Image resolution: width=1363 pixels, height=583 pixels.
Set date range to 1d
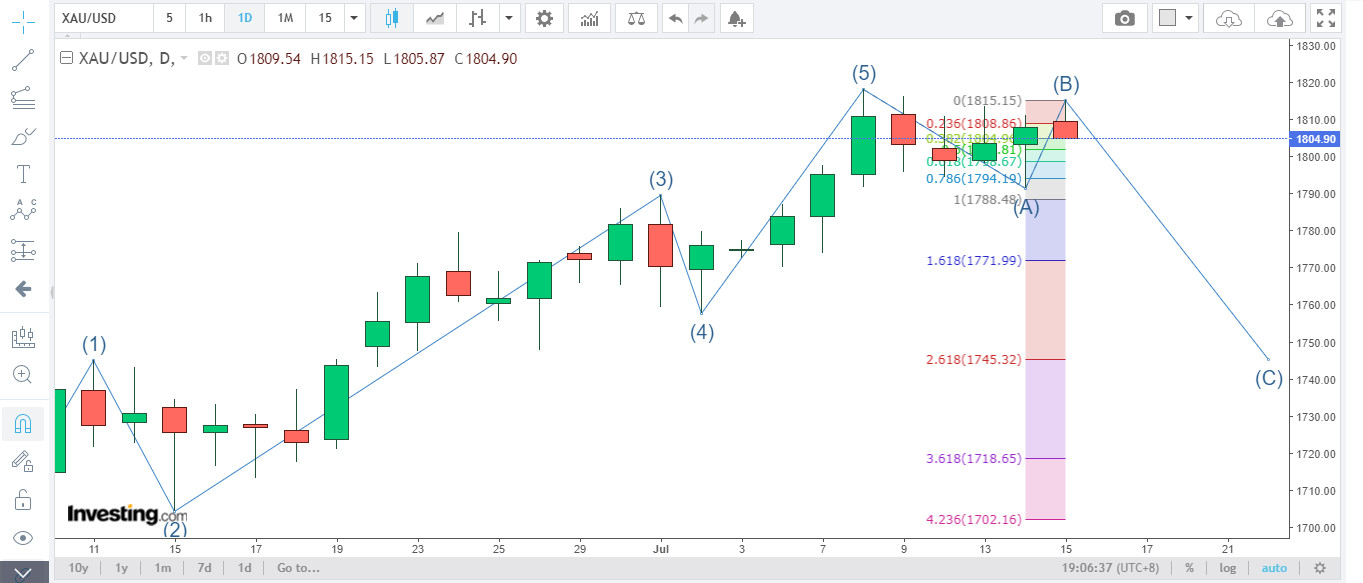pos(244,568)
